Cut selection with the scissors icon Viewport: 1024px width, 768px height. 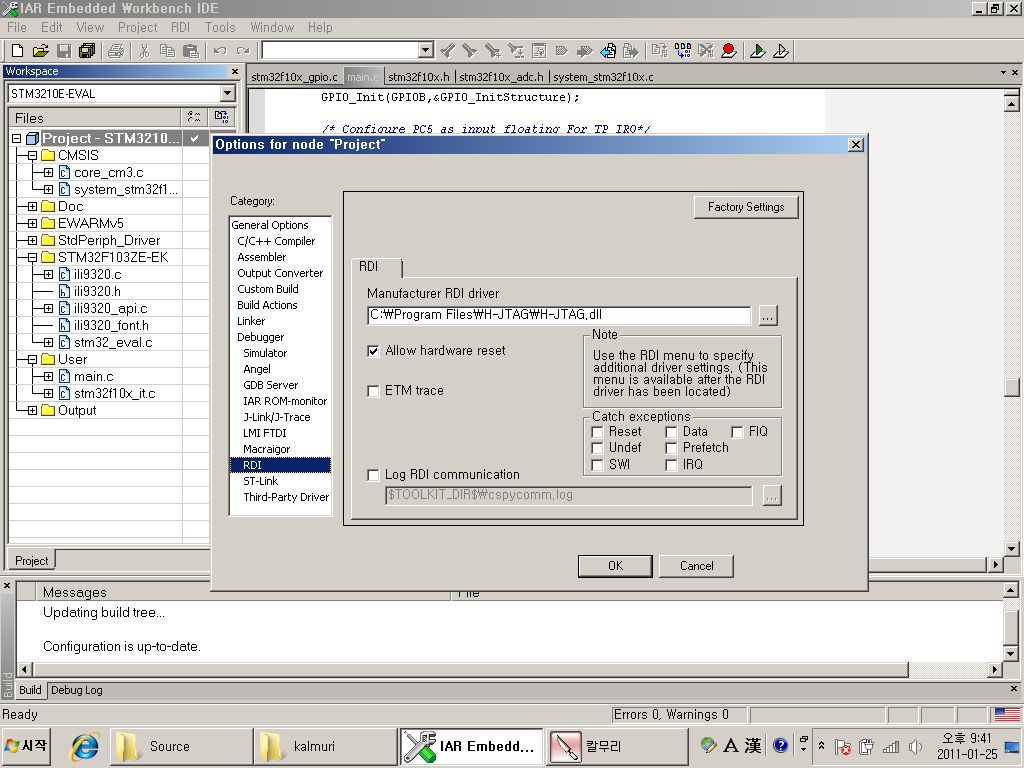(144, 50)
